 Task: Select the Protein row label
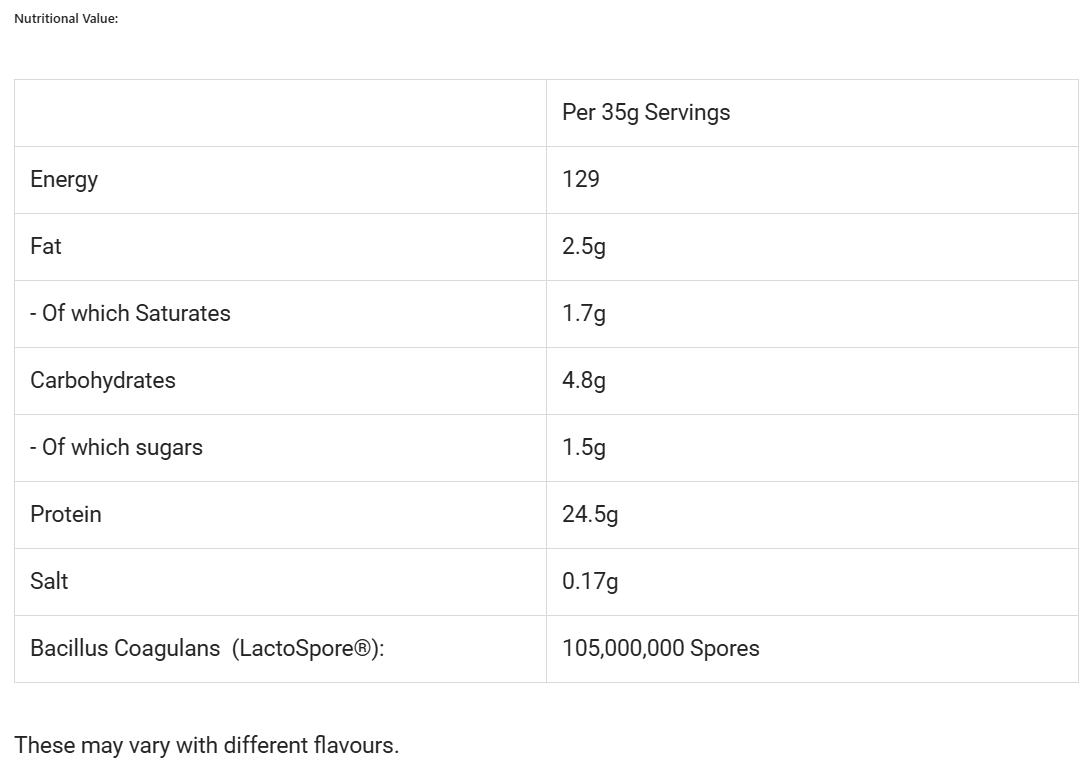[66, 515]
